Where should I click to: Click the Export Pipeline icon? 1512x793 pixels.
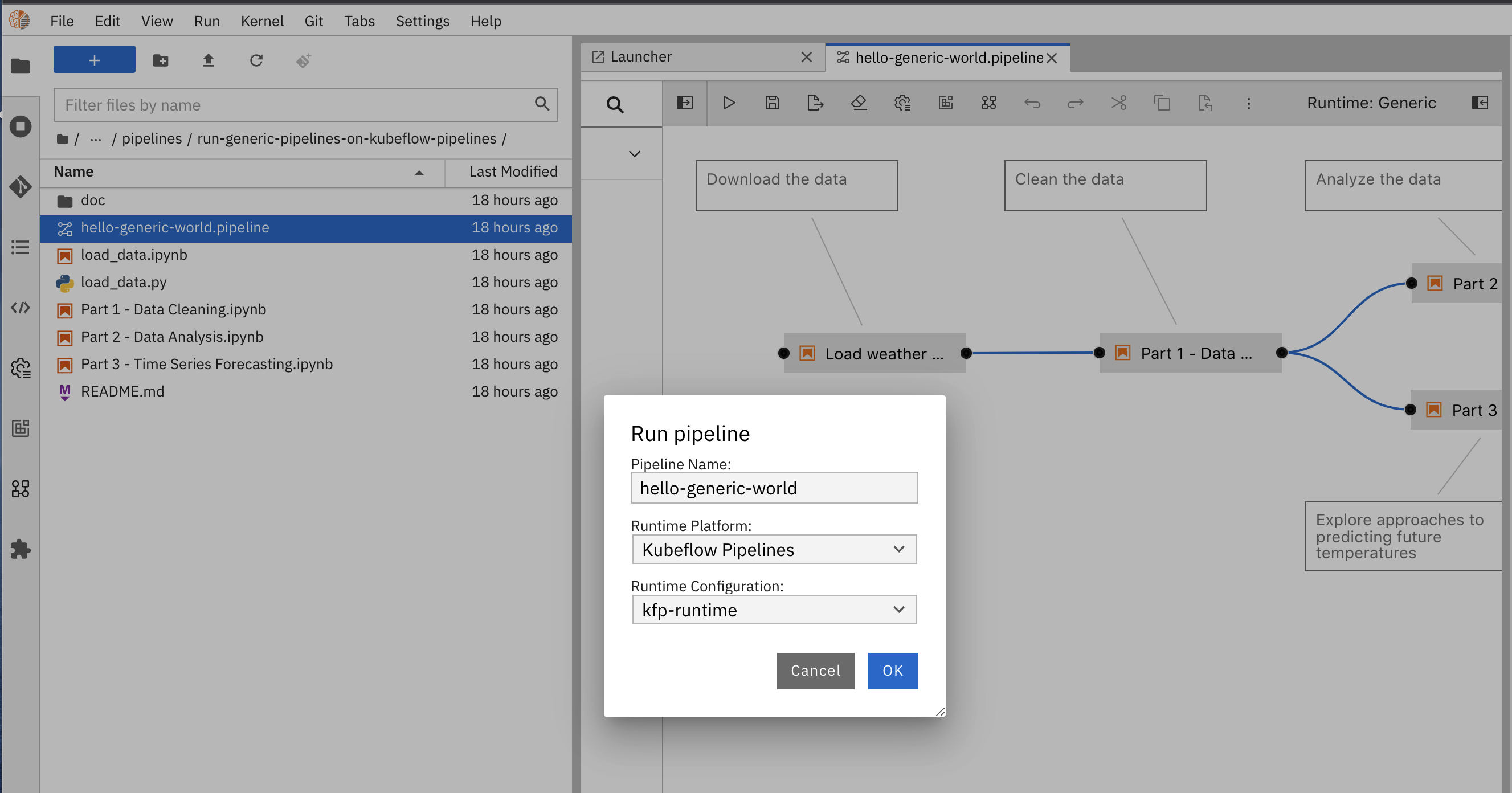tap(815, 103)
